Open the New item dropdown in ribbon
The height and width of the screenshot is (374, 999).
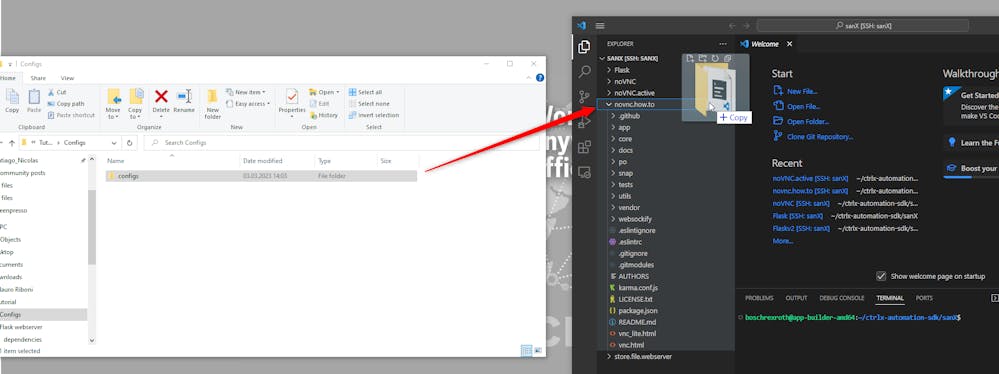[245, 92]
